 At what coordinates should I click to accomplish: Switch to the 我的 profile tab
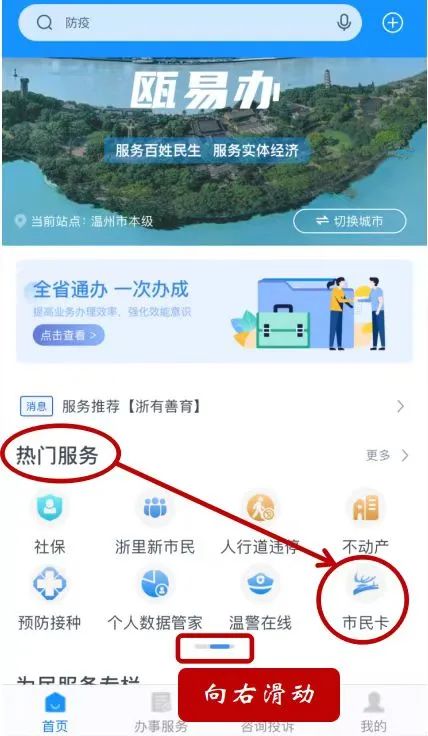point(374,712)
